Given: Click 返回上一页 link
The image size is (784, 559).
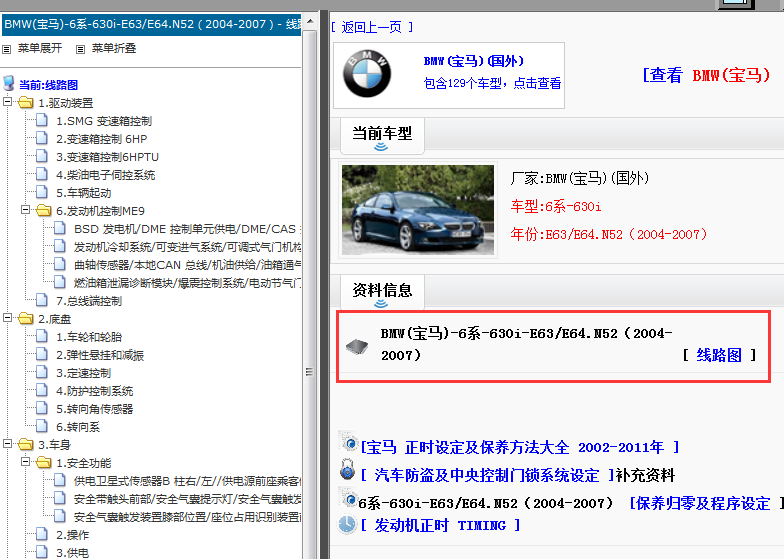Looking at the screenshot, I should [372, 27].
